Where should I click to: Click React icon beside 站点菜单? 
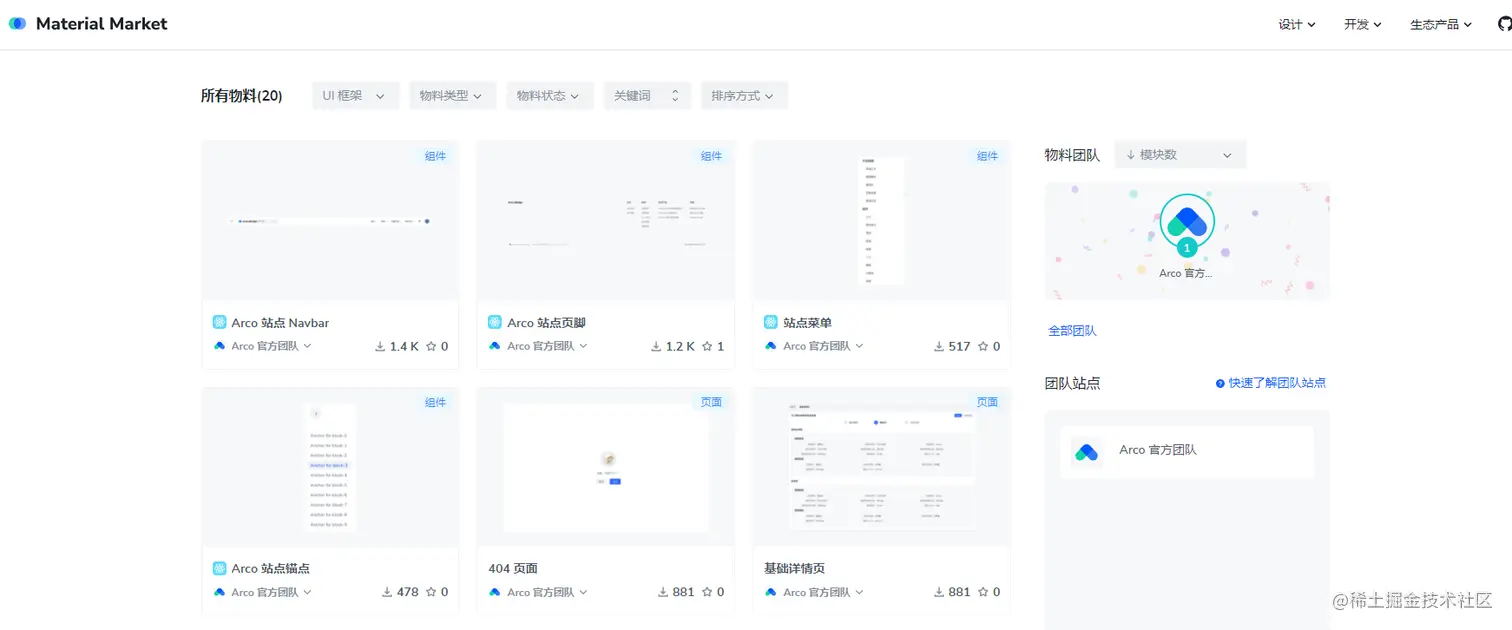click(771, 322)
